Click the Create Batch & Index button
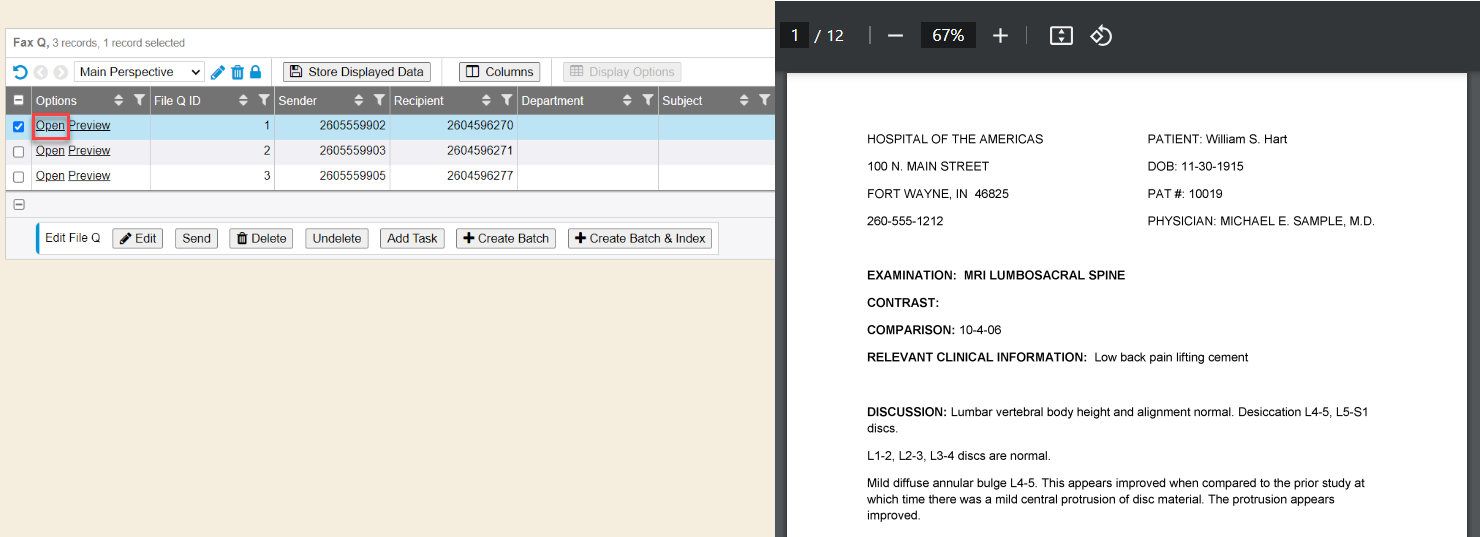The width and height of the screenshot is (1480, 537). pos(640,238)
